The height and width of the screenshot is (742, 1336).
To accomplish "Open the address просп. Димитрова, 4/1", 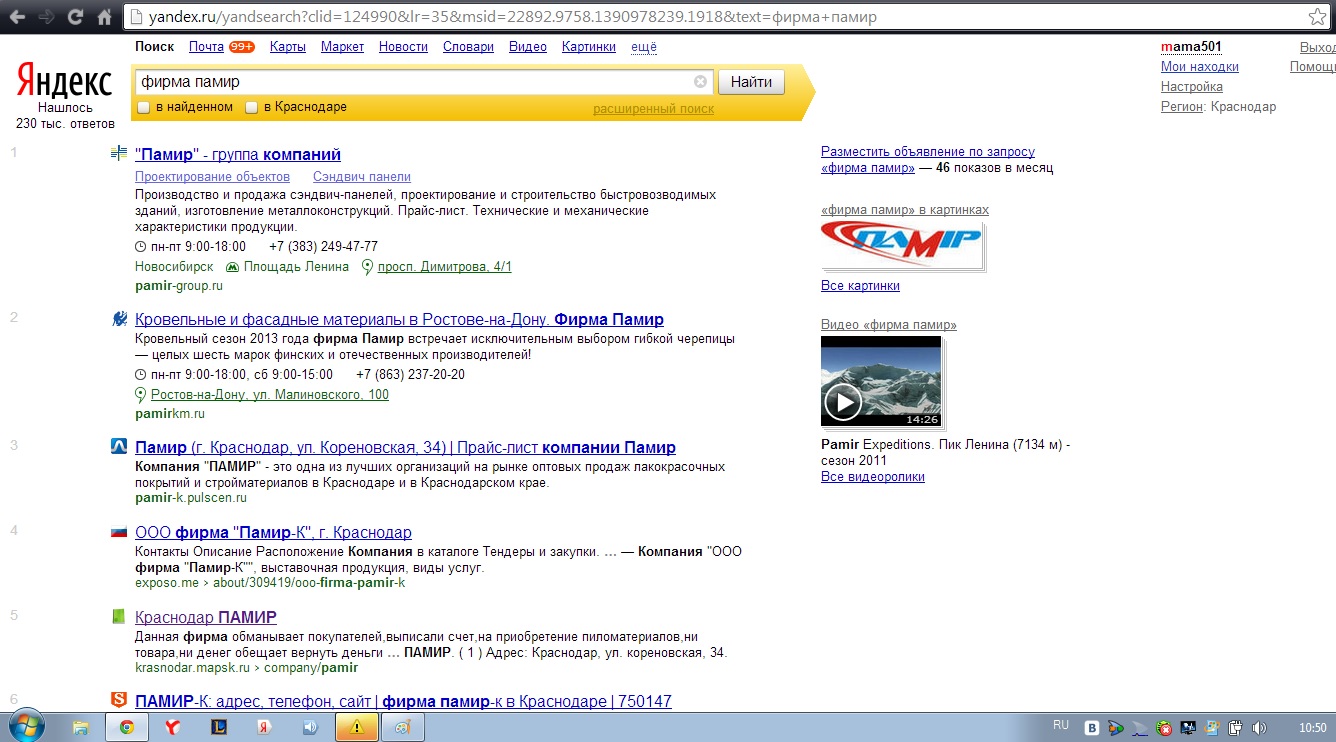I will pyautogui.click(x=444, y=267).
